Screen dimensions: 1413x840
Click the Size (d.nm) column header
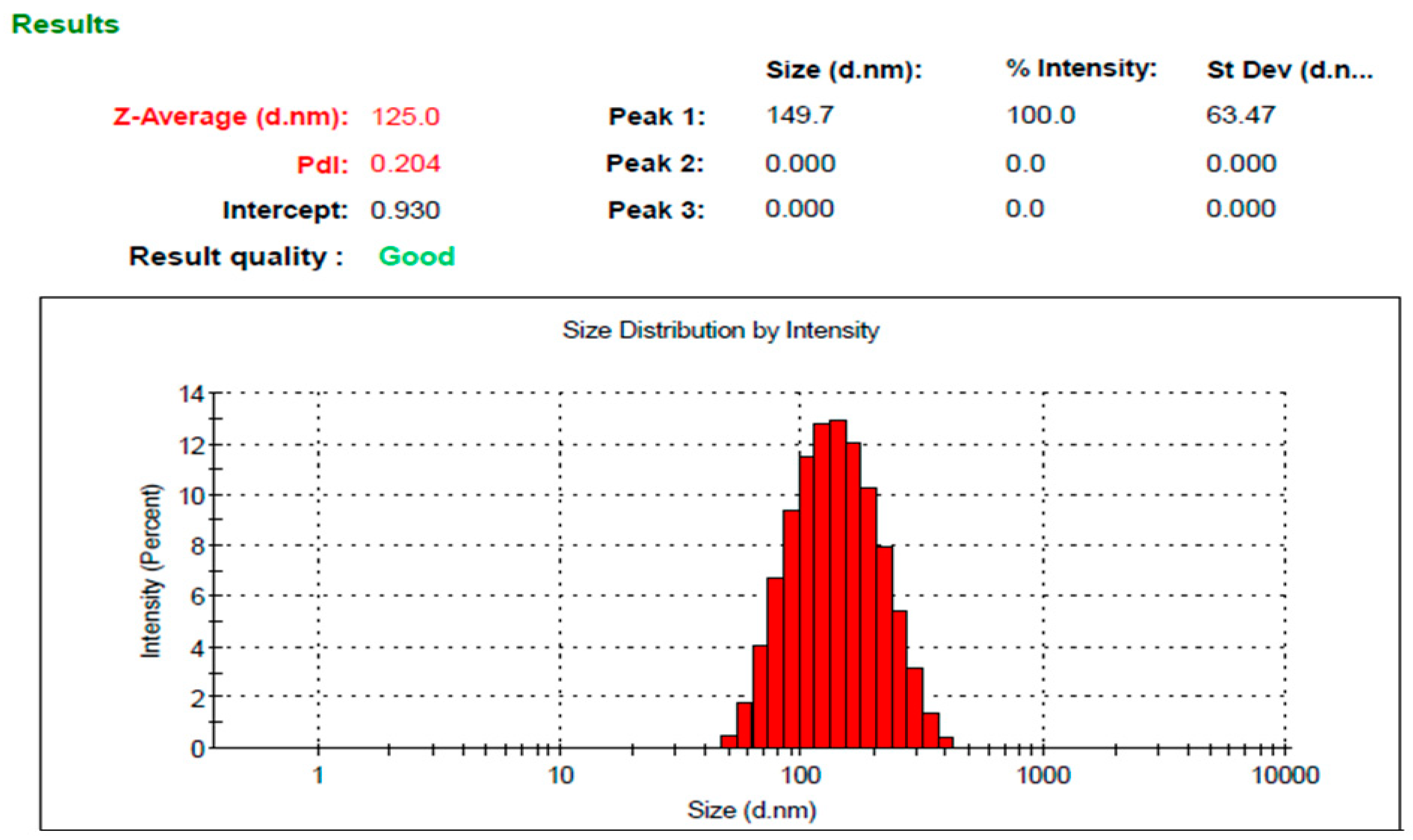click(844, 70)
